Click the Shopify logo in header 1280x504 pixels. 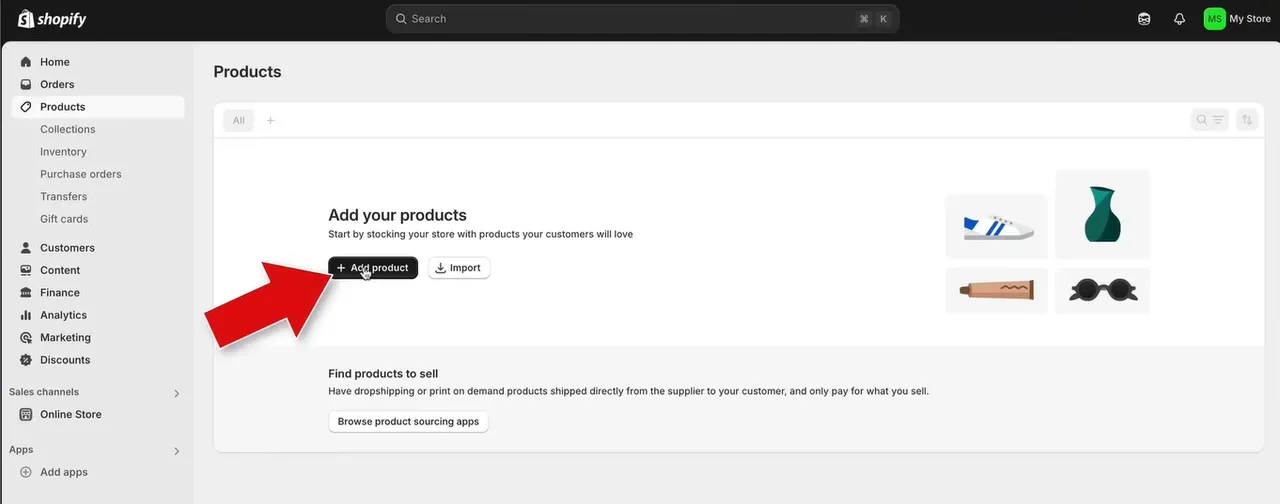point(52,19)
